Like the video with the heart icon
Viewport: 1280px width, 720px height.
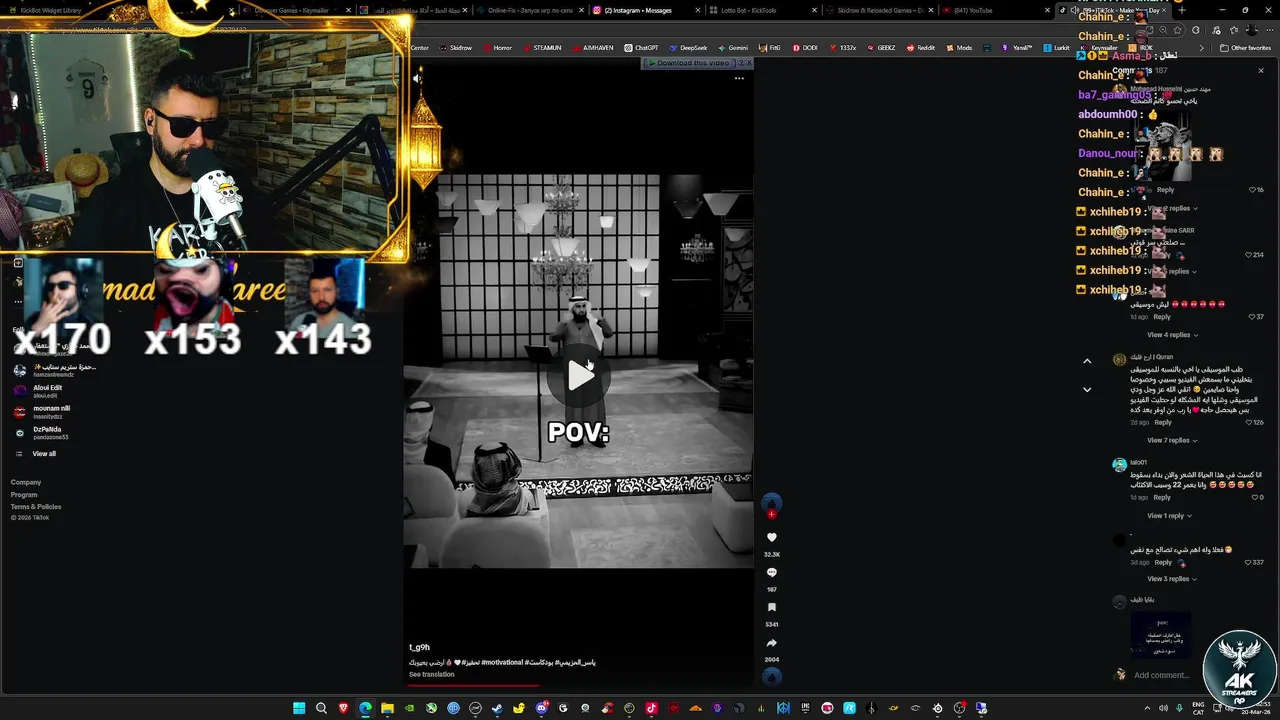pyautogui.click(x=771, y=538)
